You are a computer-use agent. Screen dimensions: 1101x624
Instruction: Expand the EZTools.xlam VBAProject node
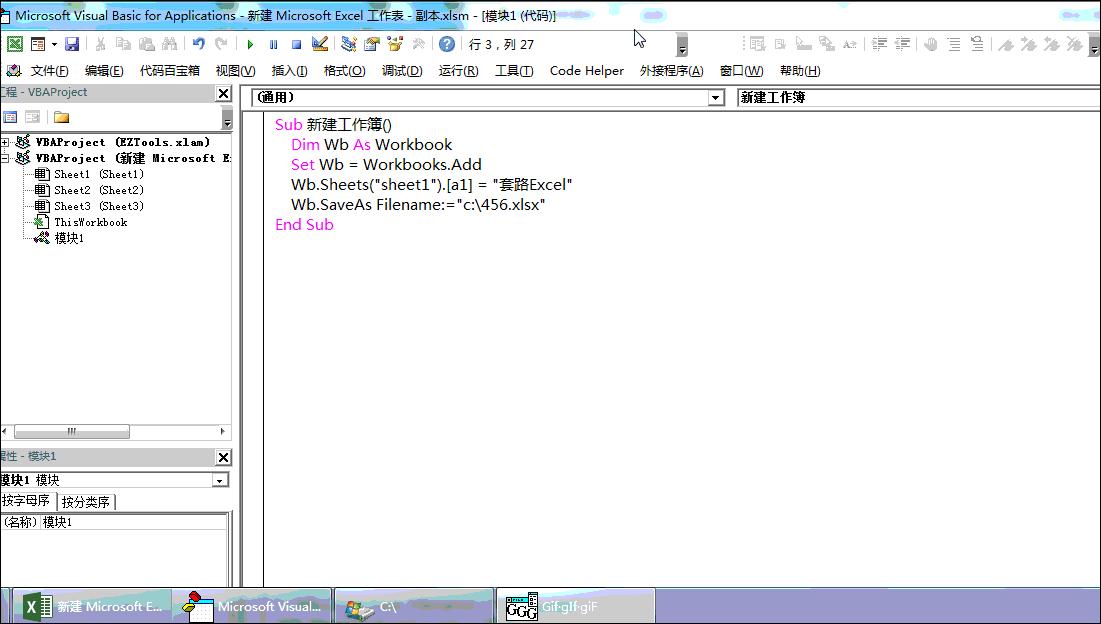click(5, 142)
